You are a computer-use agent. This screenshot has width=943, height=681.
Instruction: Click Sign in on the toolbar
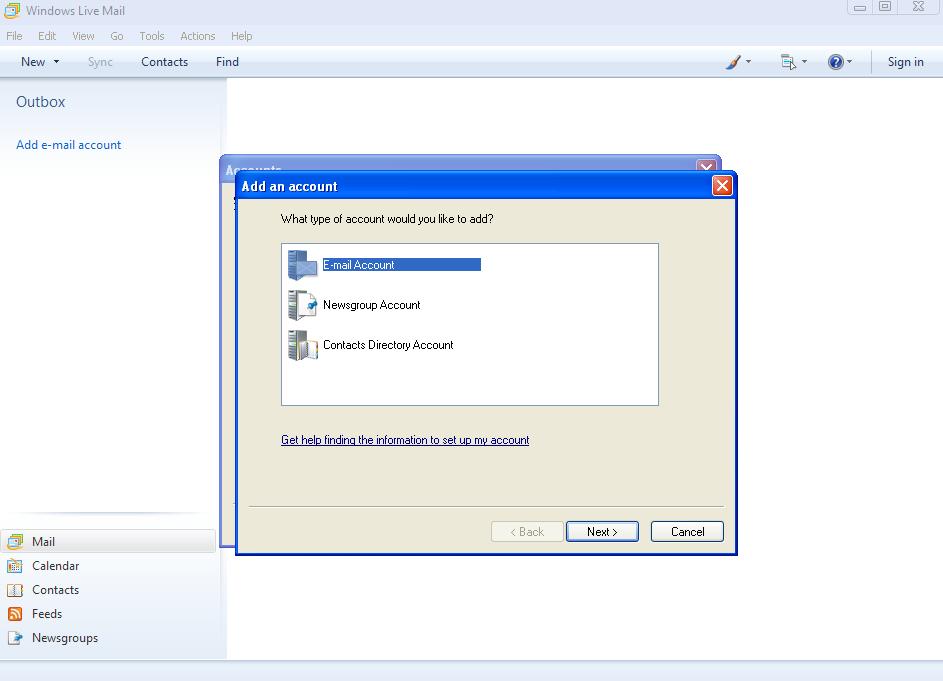905,62
